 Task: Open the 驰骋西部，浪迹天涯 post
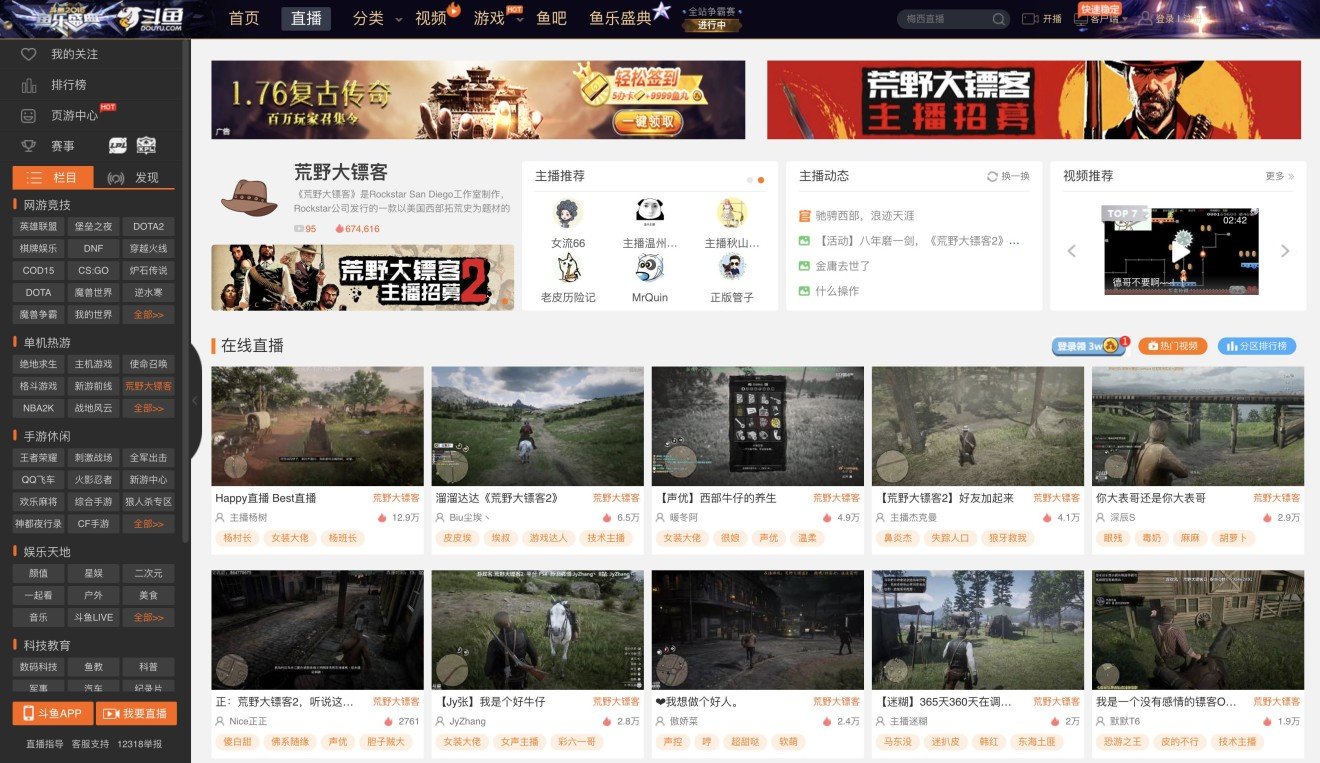(865, 216)
